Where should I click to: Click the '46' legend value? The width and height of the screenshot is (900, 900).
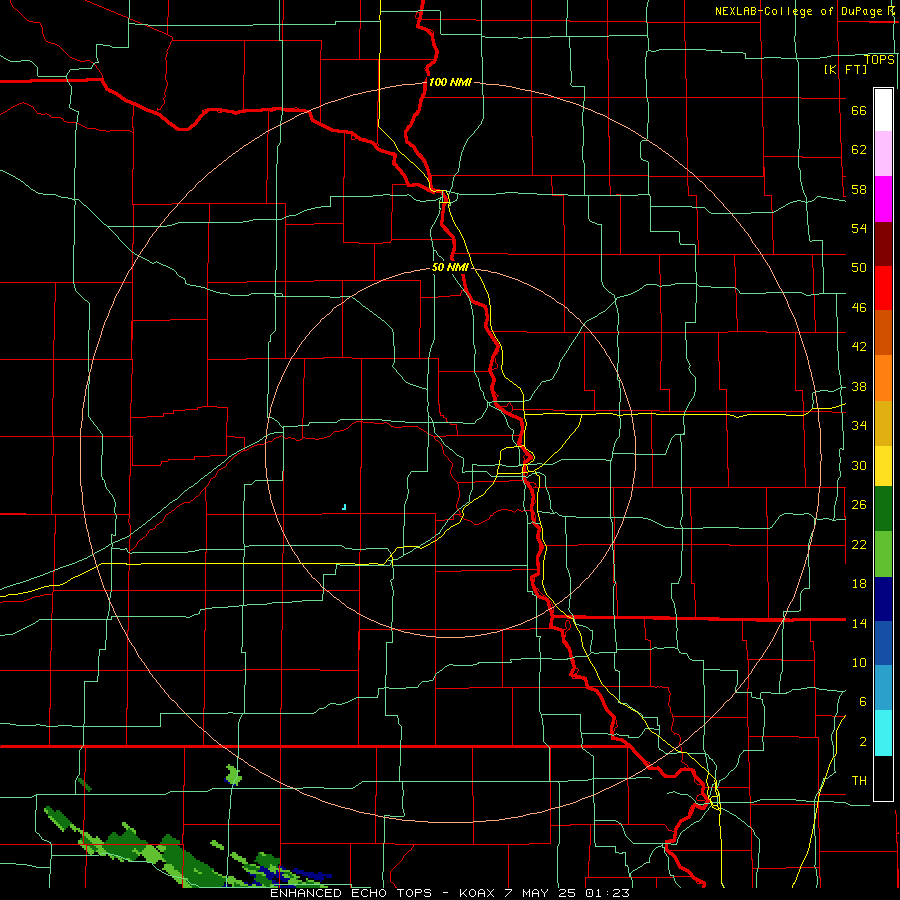[x=859, y=308]
